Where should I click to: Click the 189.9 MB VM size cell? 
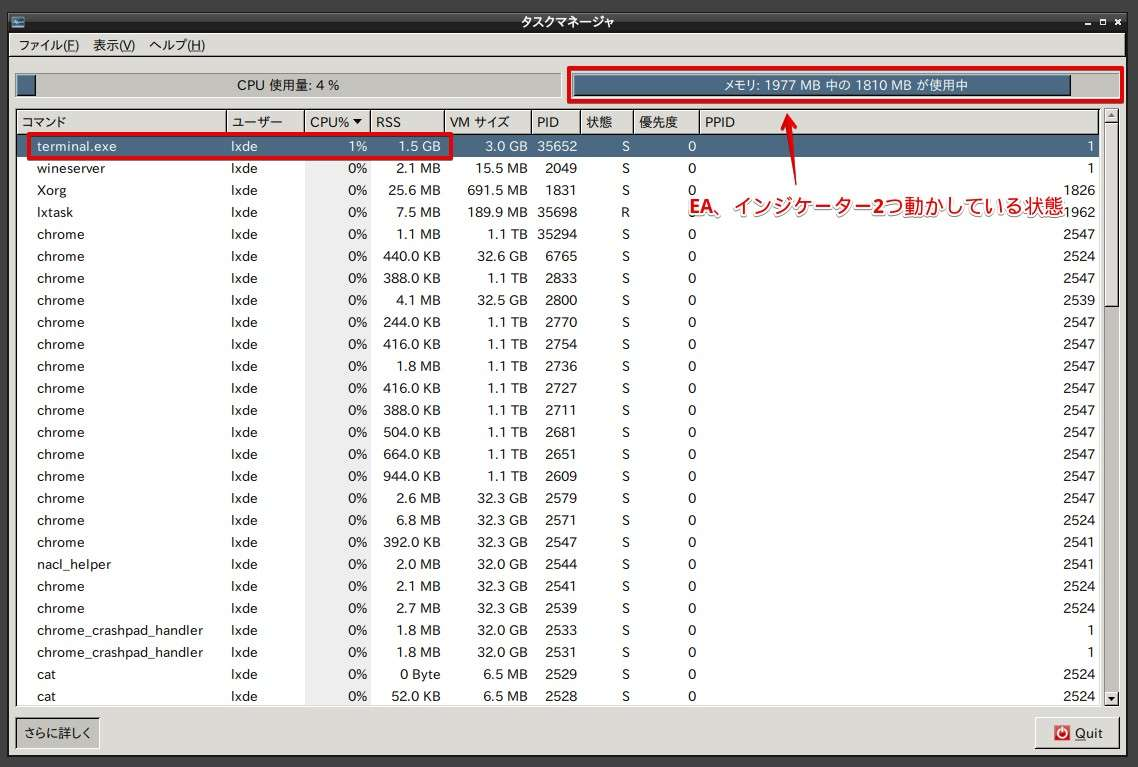click(x=497, y=212)
